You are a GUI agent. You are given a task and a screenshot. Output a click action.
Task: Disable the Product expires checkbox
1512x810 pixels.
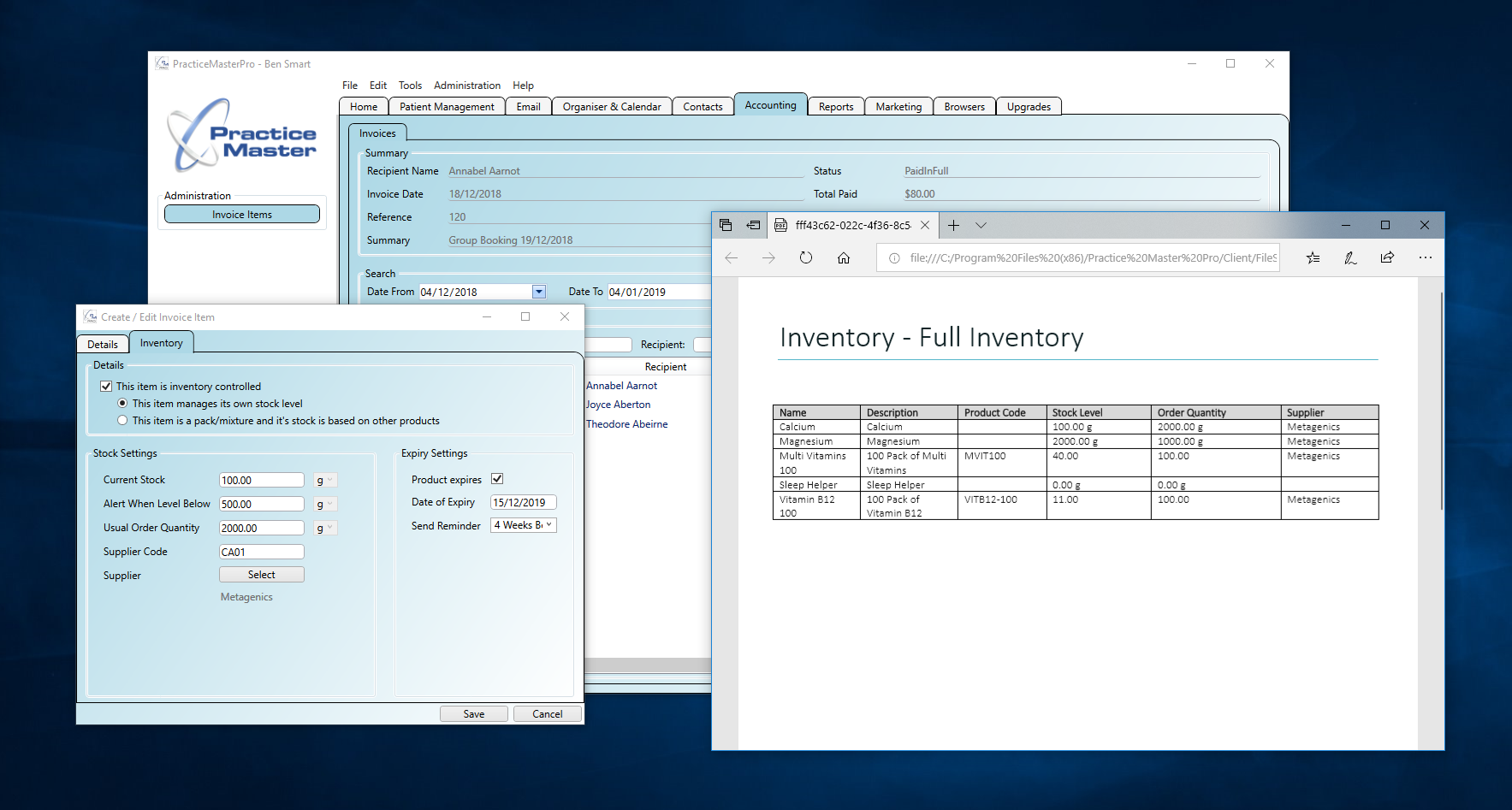(x=497, y=478)
